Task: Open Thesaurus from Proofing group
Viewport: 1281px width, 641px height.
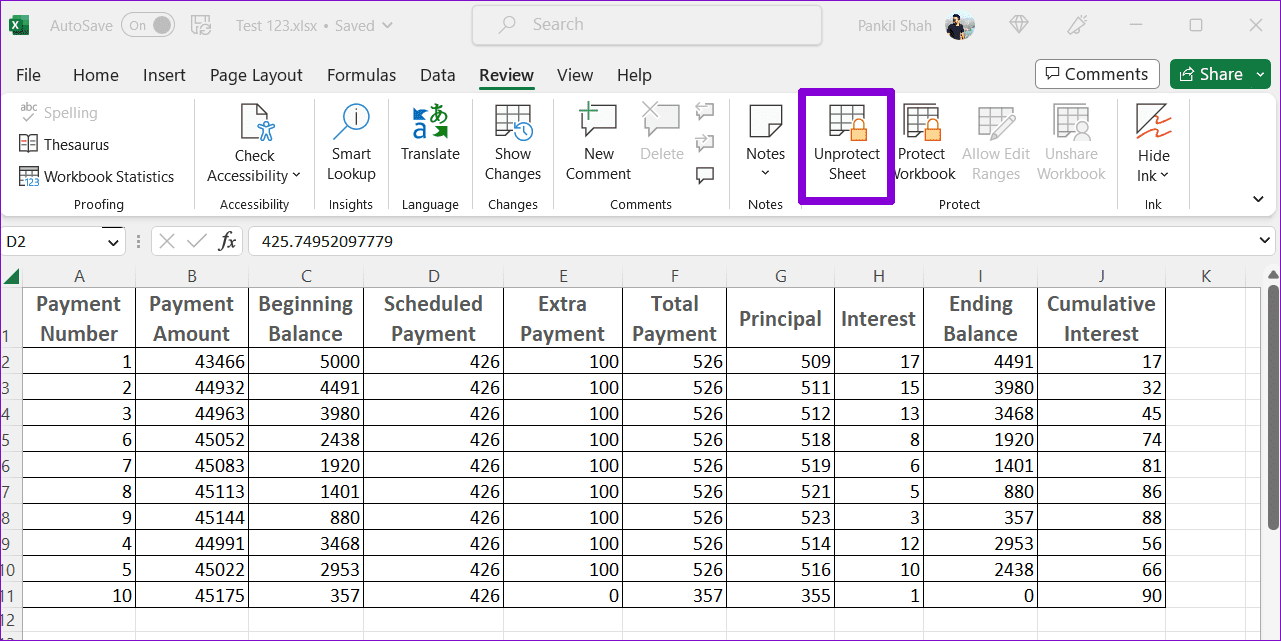Action: [x=64, y=145]
